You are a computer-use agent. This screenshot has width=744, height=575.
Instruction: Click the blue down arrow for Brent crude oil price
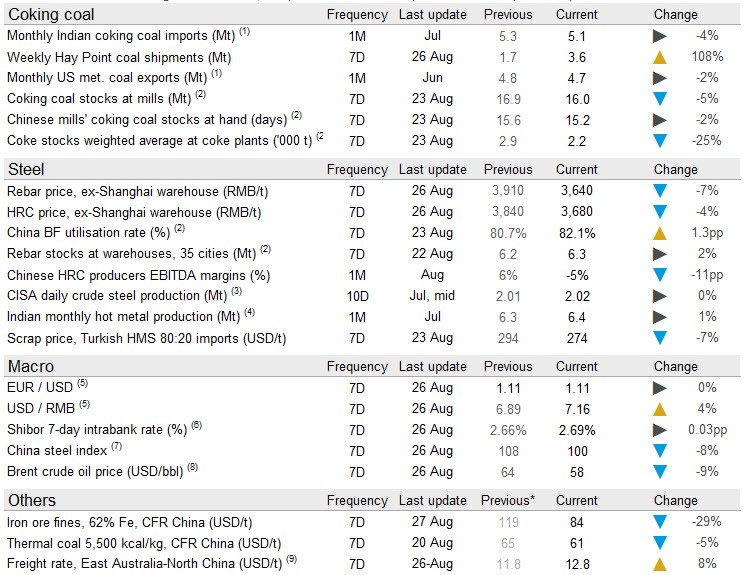(659, 472)
